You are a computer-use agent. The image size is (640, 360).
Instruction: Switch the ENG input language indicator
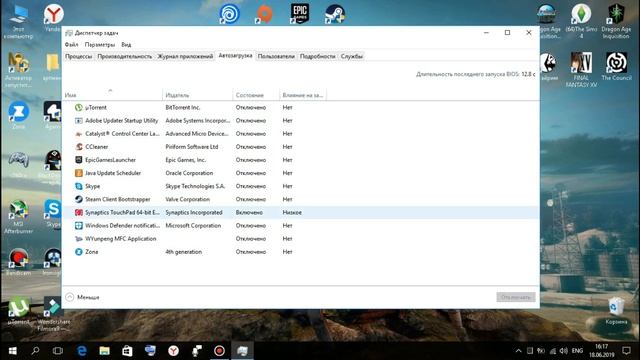577,351
